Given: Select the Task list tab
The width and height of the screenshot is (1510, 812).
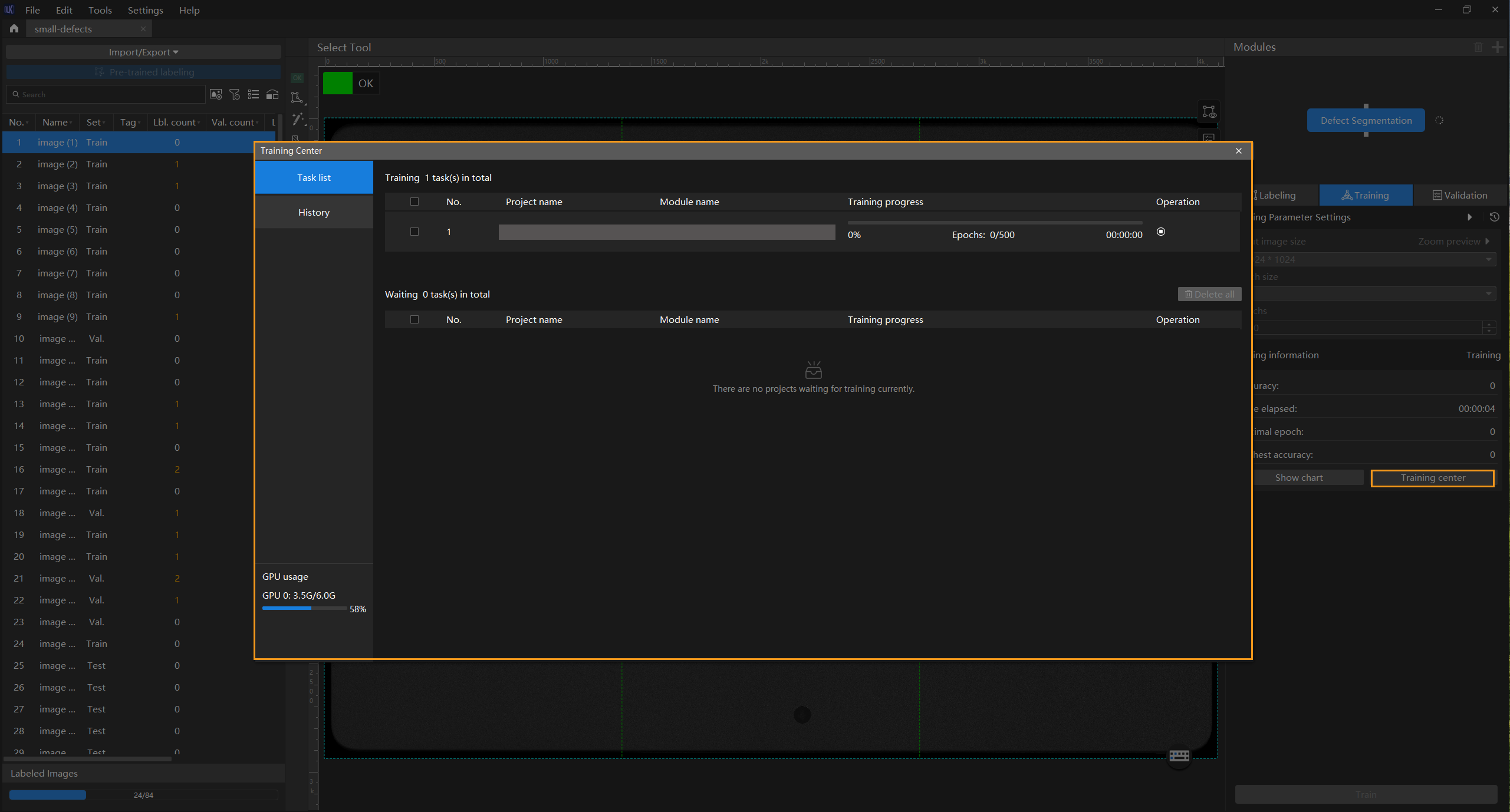Looking at the screenshot, I should (314, 177).
